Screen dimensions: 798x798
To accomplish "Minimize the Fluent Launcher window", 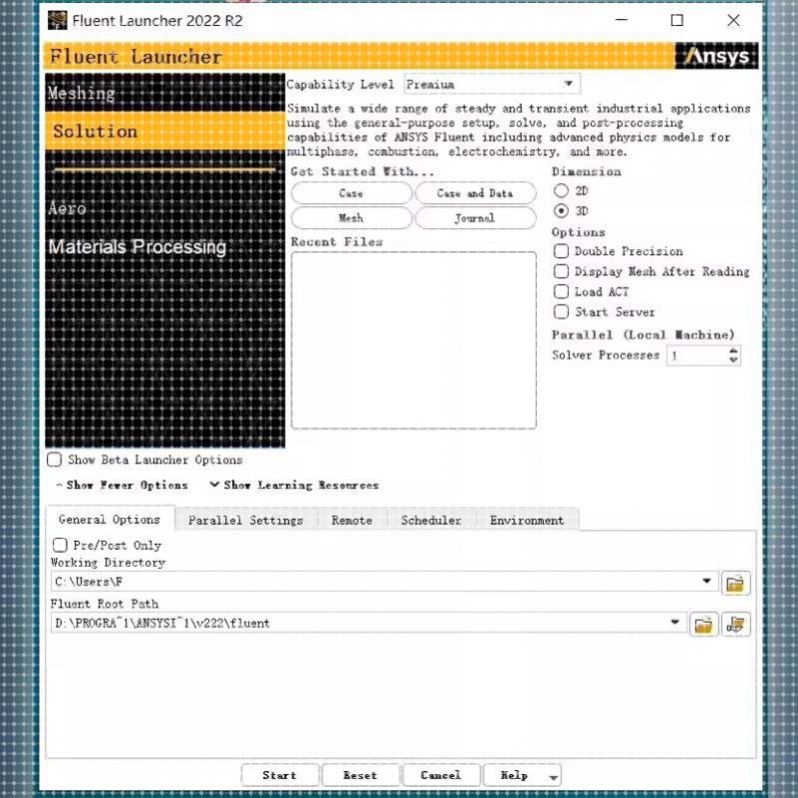I will 621,20.
